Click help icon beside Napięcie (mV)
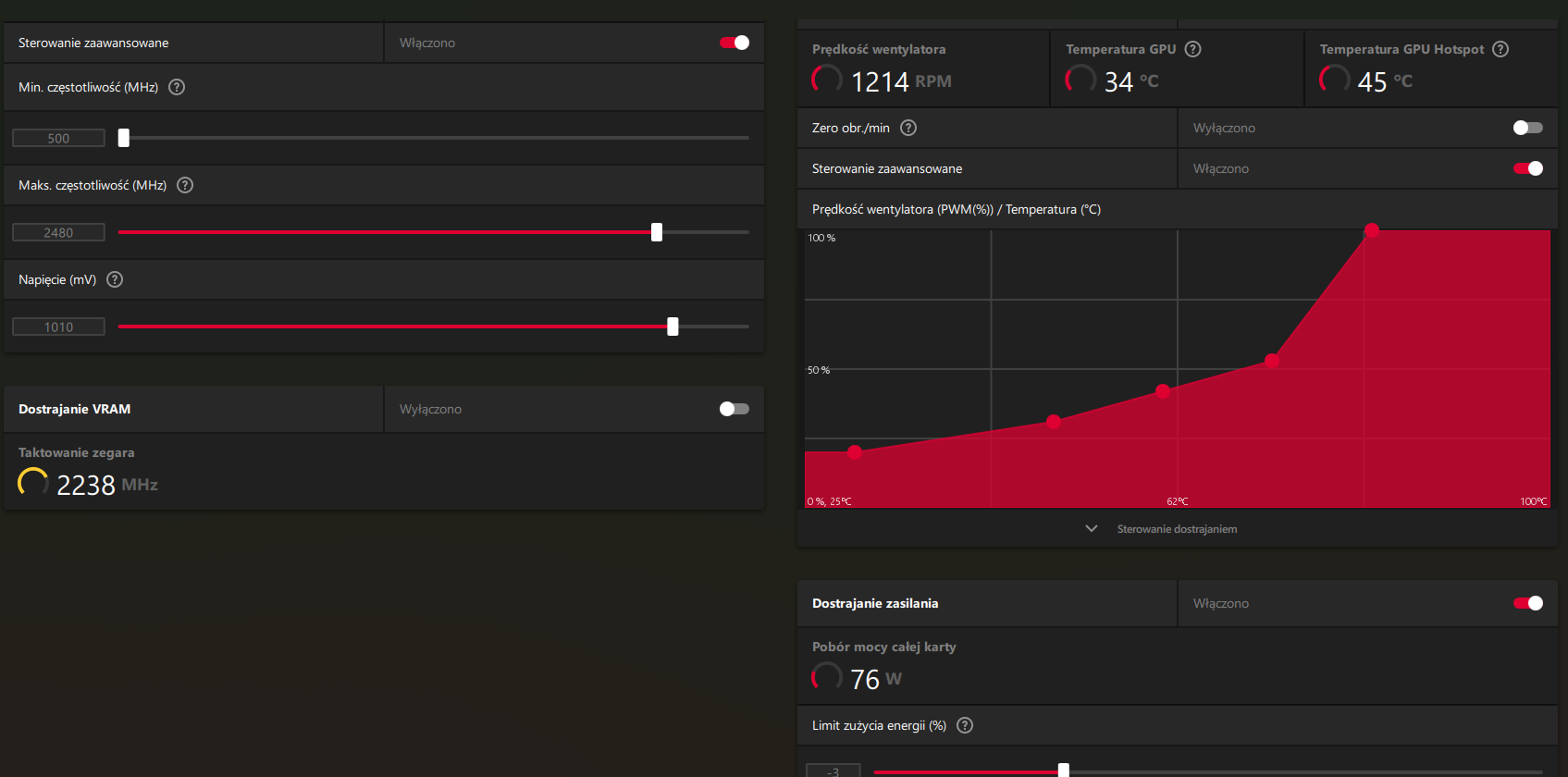Image resolution: width=1568 pixels, height=777 pixels. (x=115, y=279)
